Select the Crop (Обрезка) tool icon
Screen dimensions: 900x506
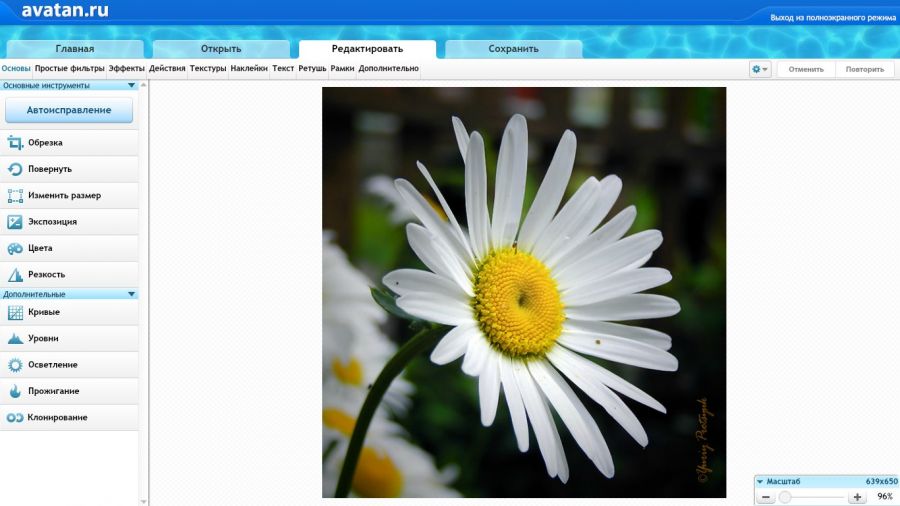click(x=15, y=143)
